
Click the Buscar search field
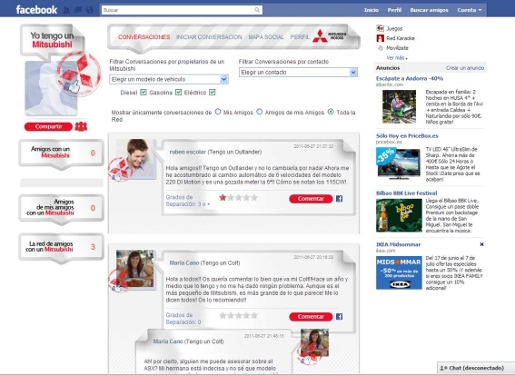pos(178,10)
